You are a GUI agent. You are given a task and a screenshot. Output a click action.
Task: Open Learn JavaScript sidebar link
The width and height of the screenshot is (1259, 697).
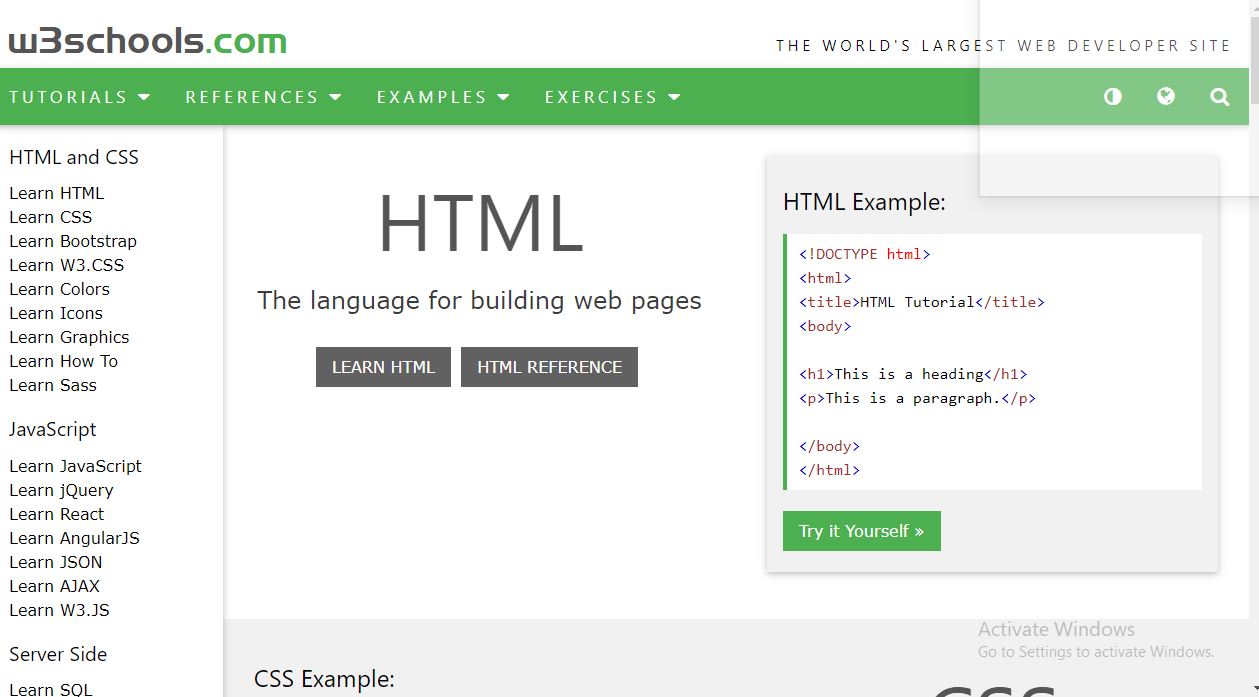coord(75,466)
